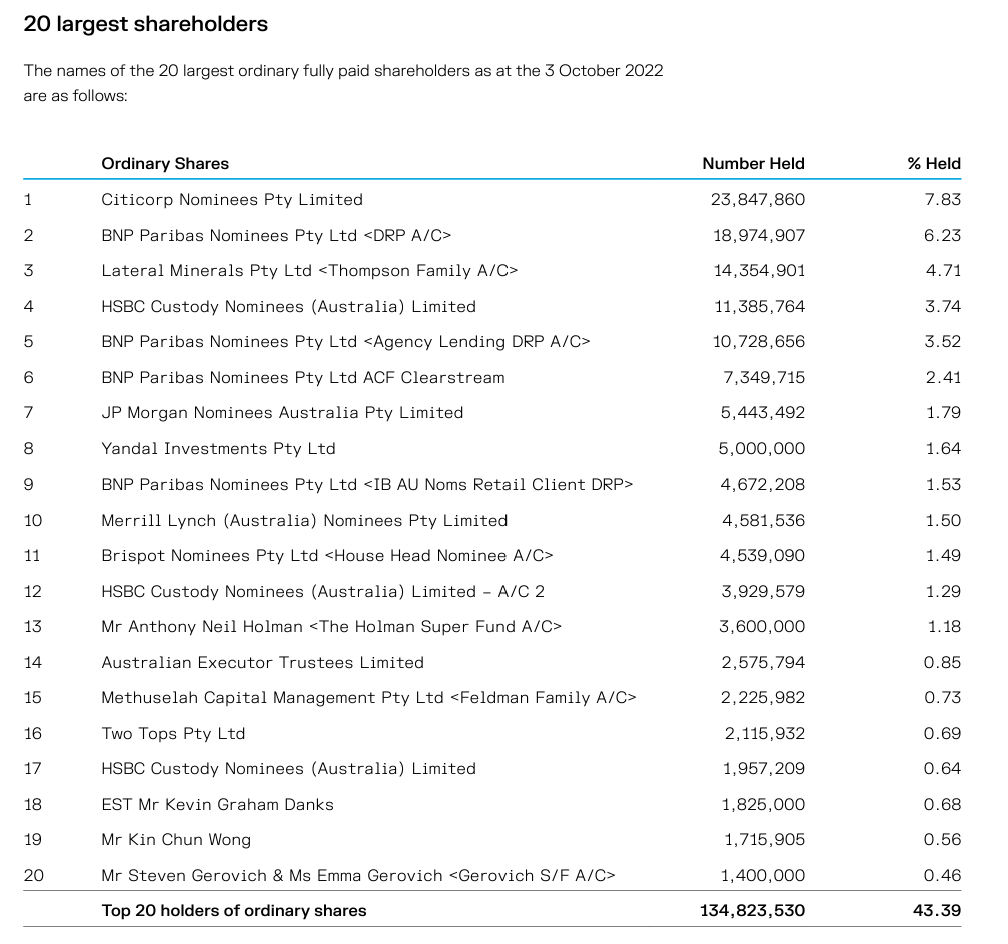This screenshot has height=944, width=1008.
Task: Select the number 10,728,656
Action: pyautogui.click(x=759, y=341)
